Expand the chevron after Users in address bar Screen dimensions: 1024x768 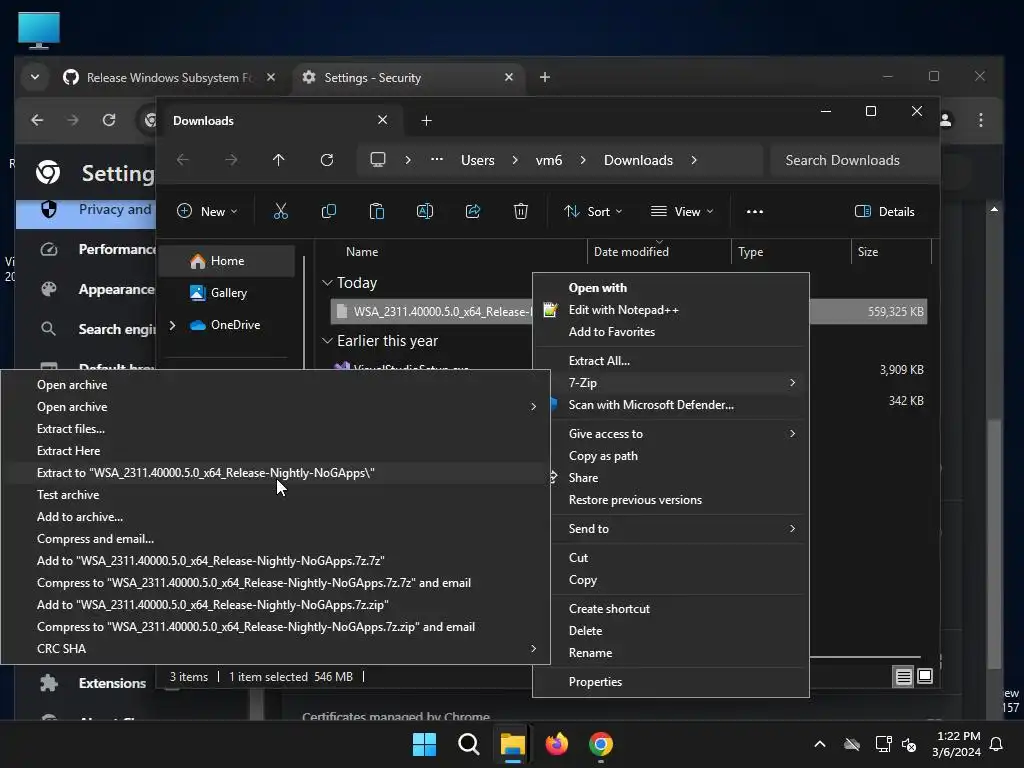point(515,160)
